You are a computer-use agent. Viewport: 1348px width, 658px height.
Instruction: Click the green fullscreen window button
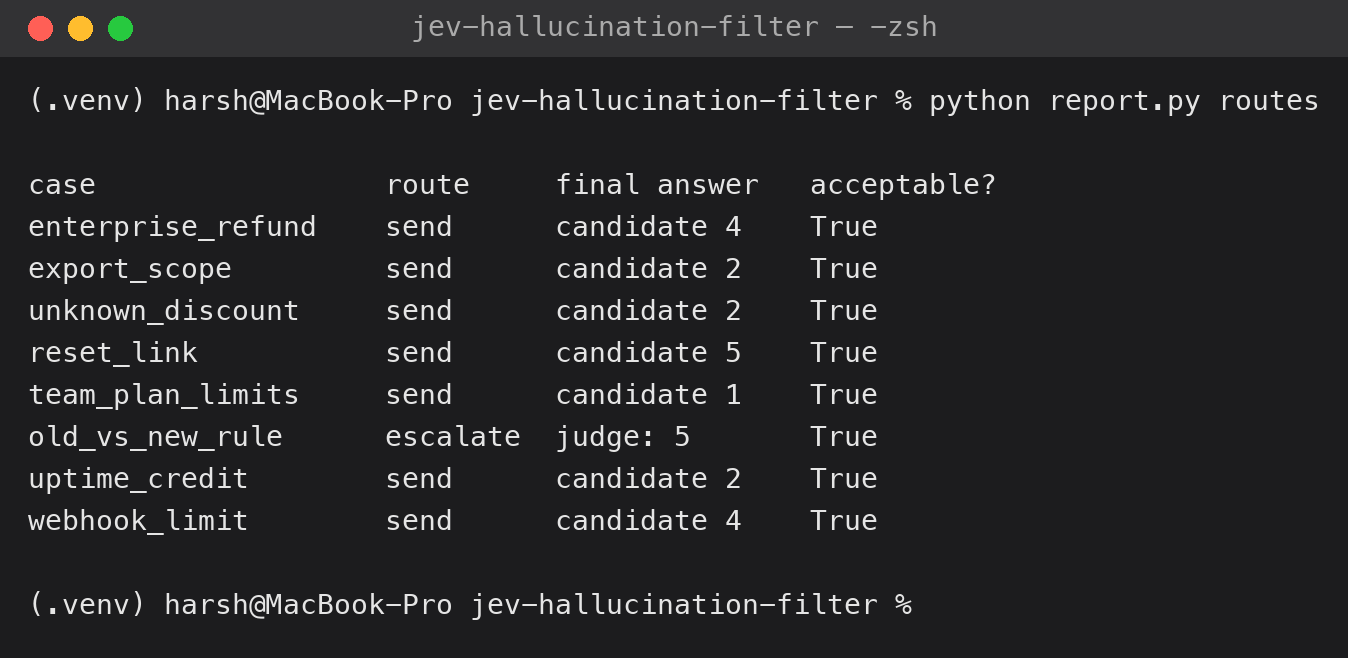tap(120, 28)
